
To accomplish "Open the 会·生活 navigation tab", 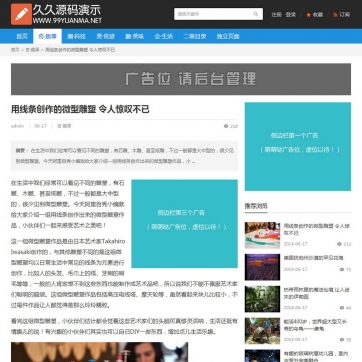I will coord(164,36).
